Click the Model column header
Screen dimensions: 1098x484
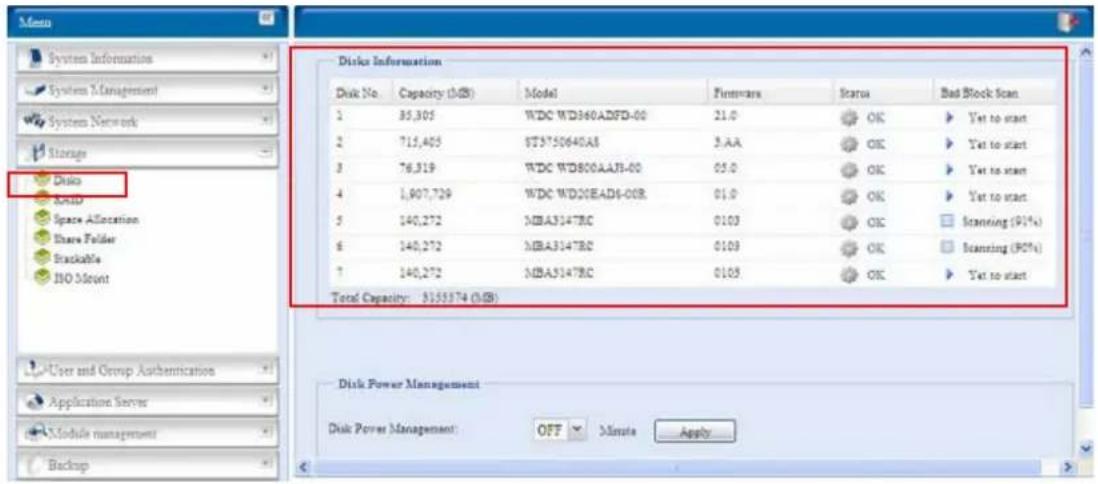pos(540,92)
